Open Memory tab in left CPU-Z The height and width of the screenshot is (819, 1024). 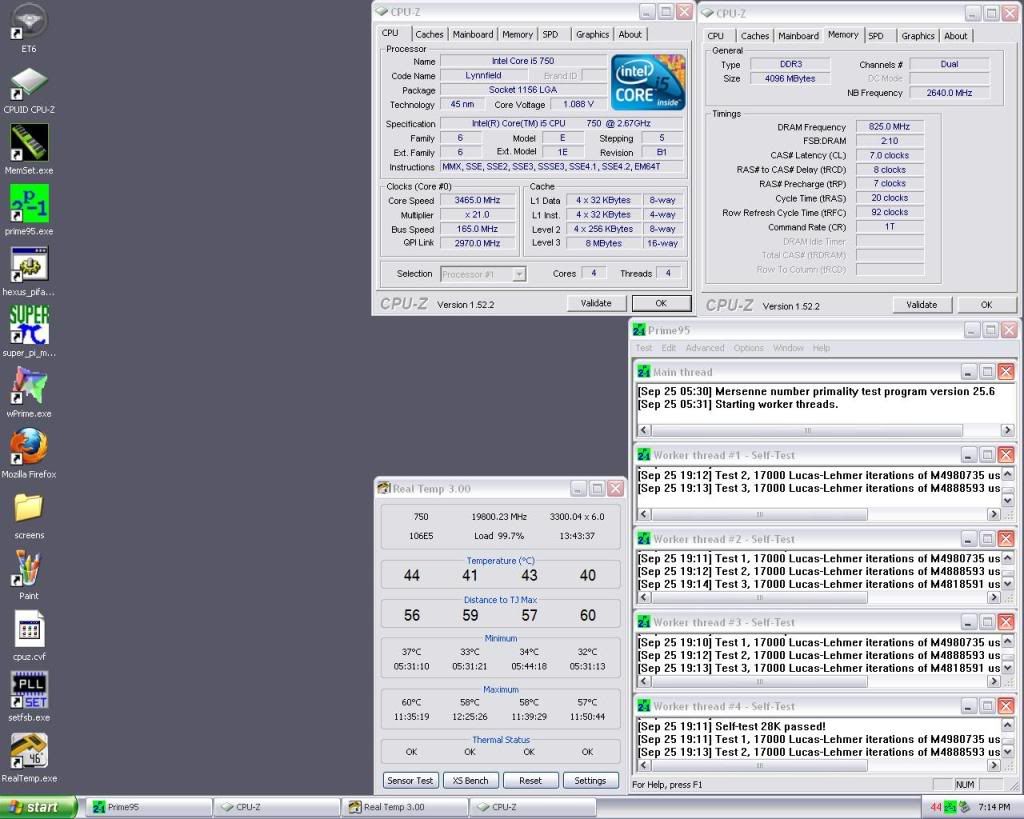pos(517,35)
